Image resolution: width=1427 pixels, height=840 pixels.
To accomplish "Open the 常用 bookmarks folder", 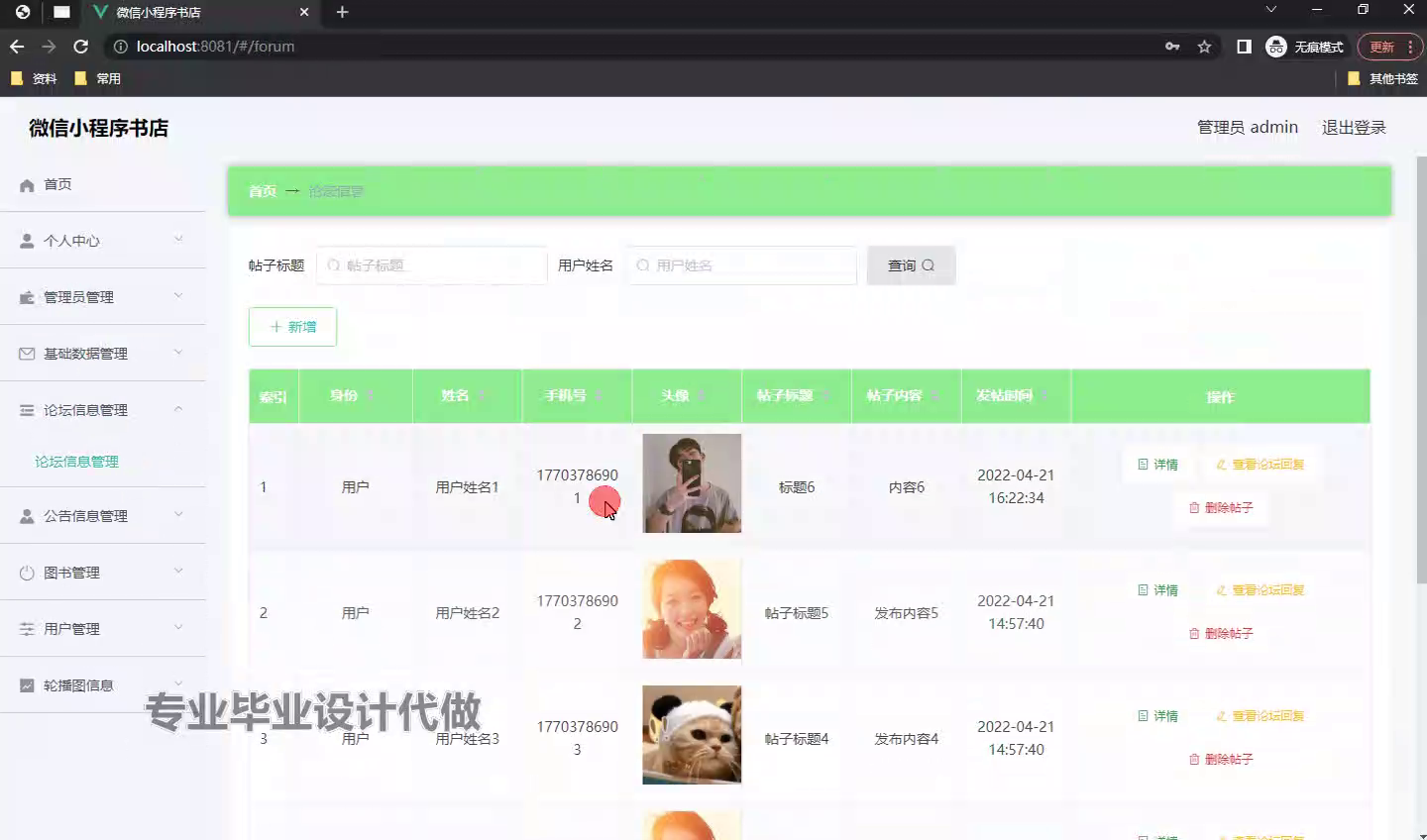I will pyautogui.click(x=97, y=78).
